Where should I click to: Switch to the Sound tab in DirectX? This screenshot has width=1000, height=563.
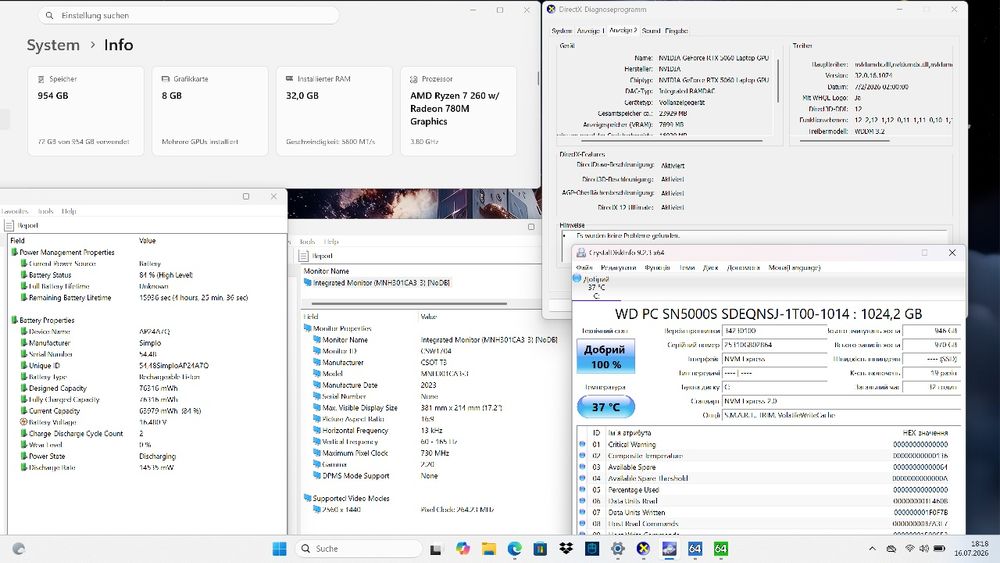point(651,31)
